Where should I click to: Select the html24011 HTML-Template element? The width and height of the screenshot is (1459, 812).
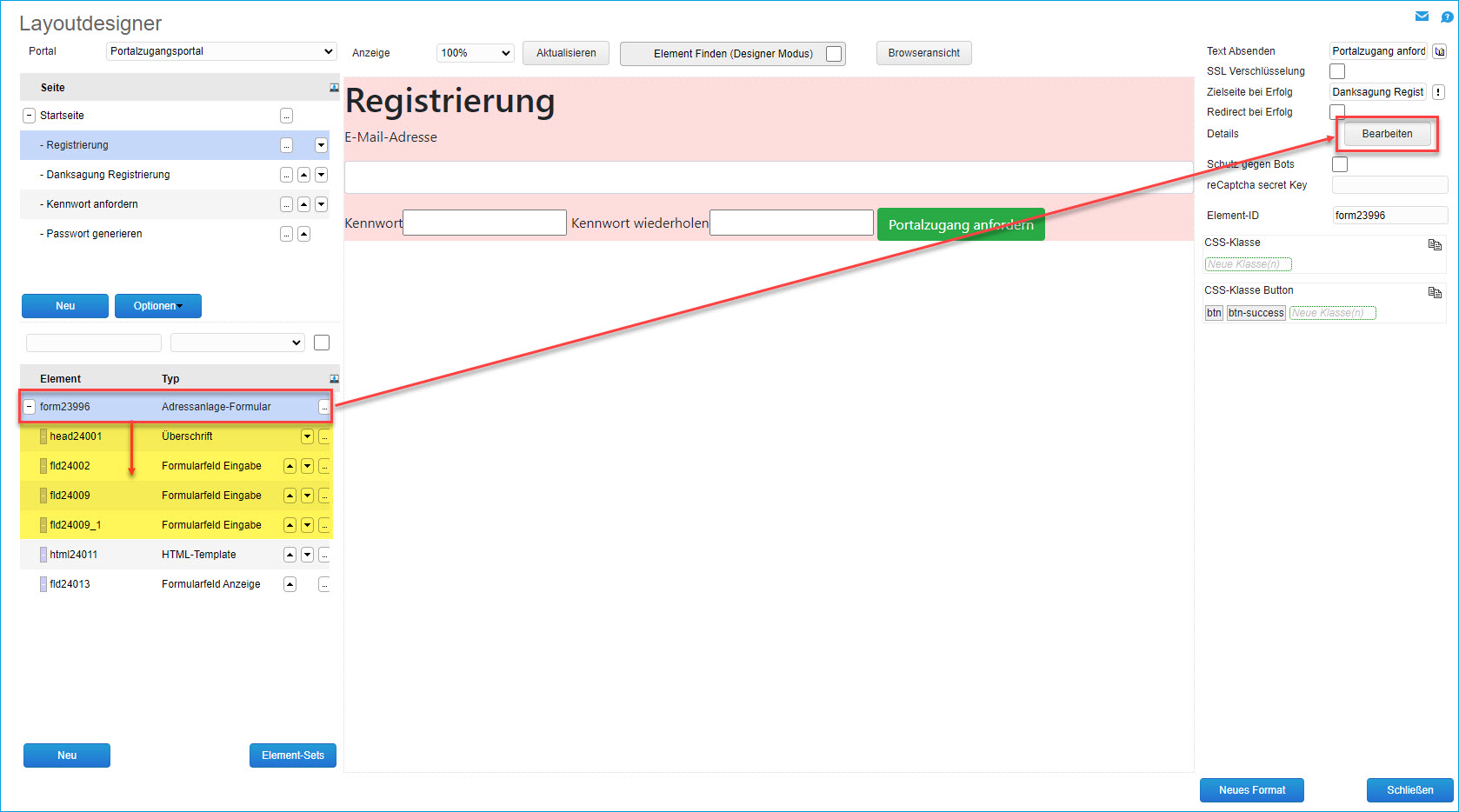coord(176,555)
